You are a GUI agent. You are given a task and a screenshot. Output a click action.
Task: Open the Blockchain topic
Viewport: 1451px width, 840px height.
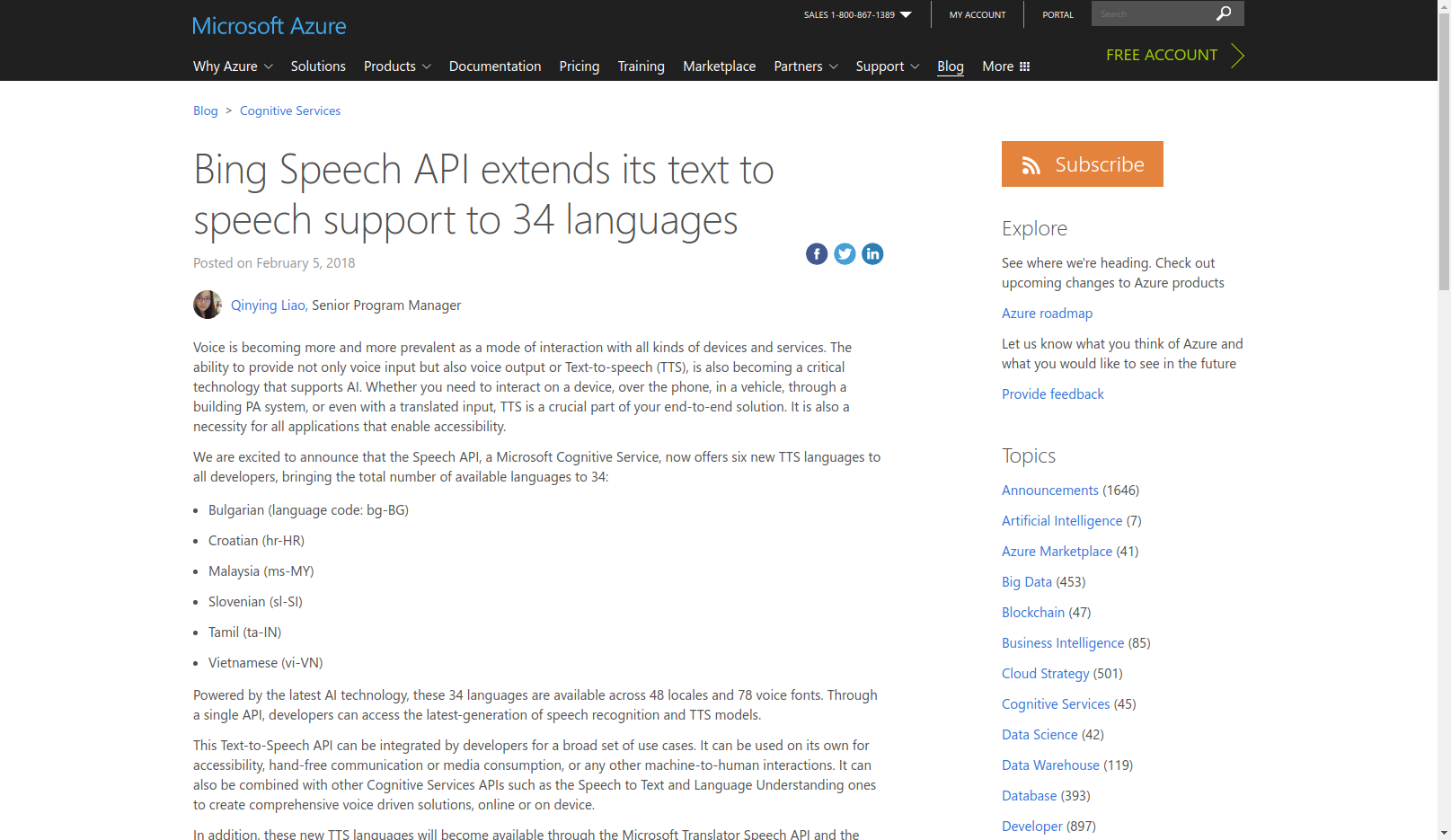(1033, 613)
